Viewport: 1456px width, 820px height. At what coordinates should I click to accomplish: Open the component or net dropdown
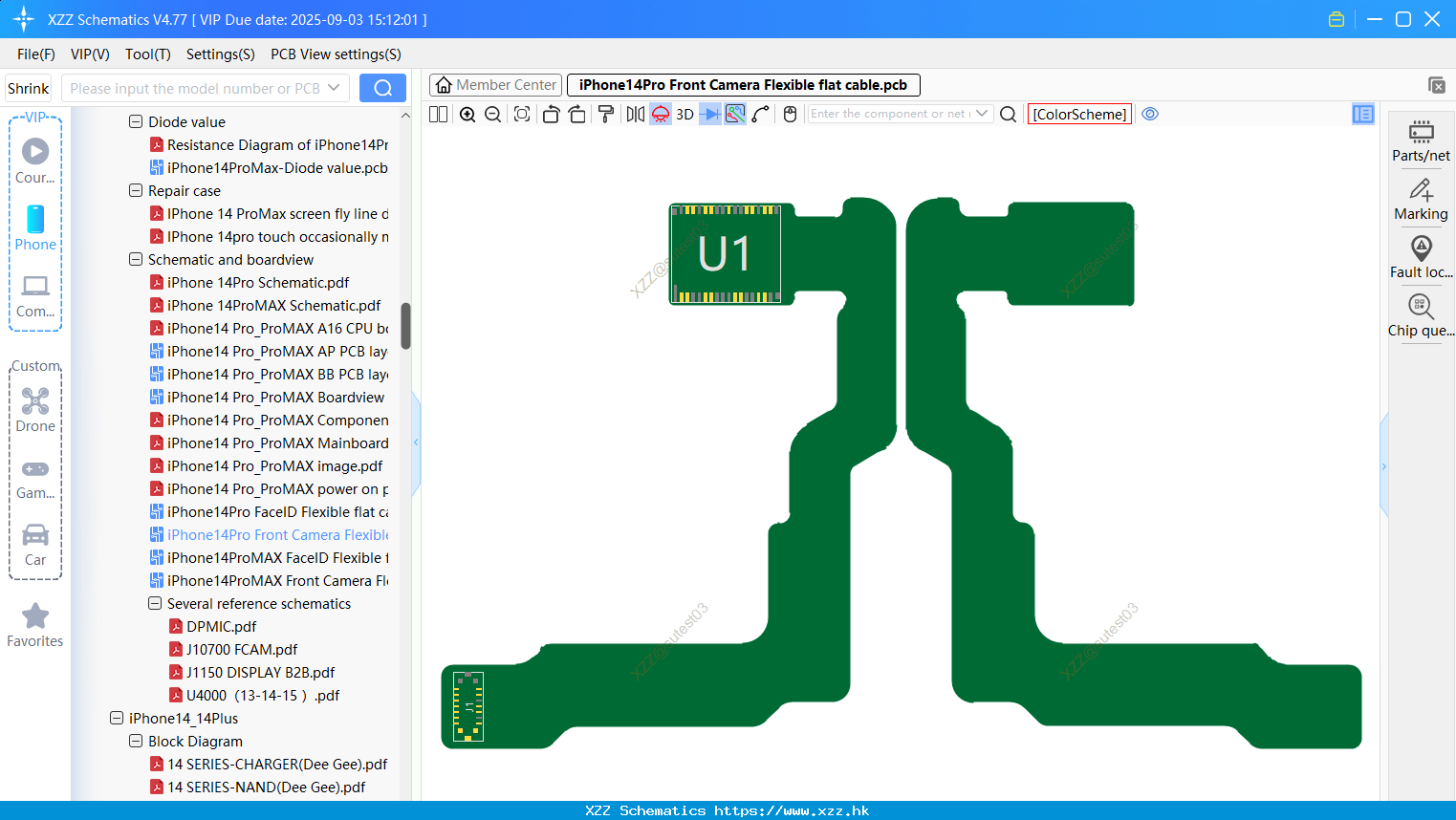982,114
